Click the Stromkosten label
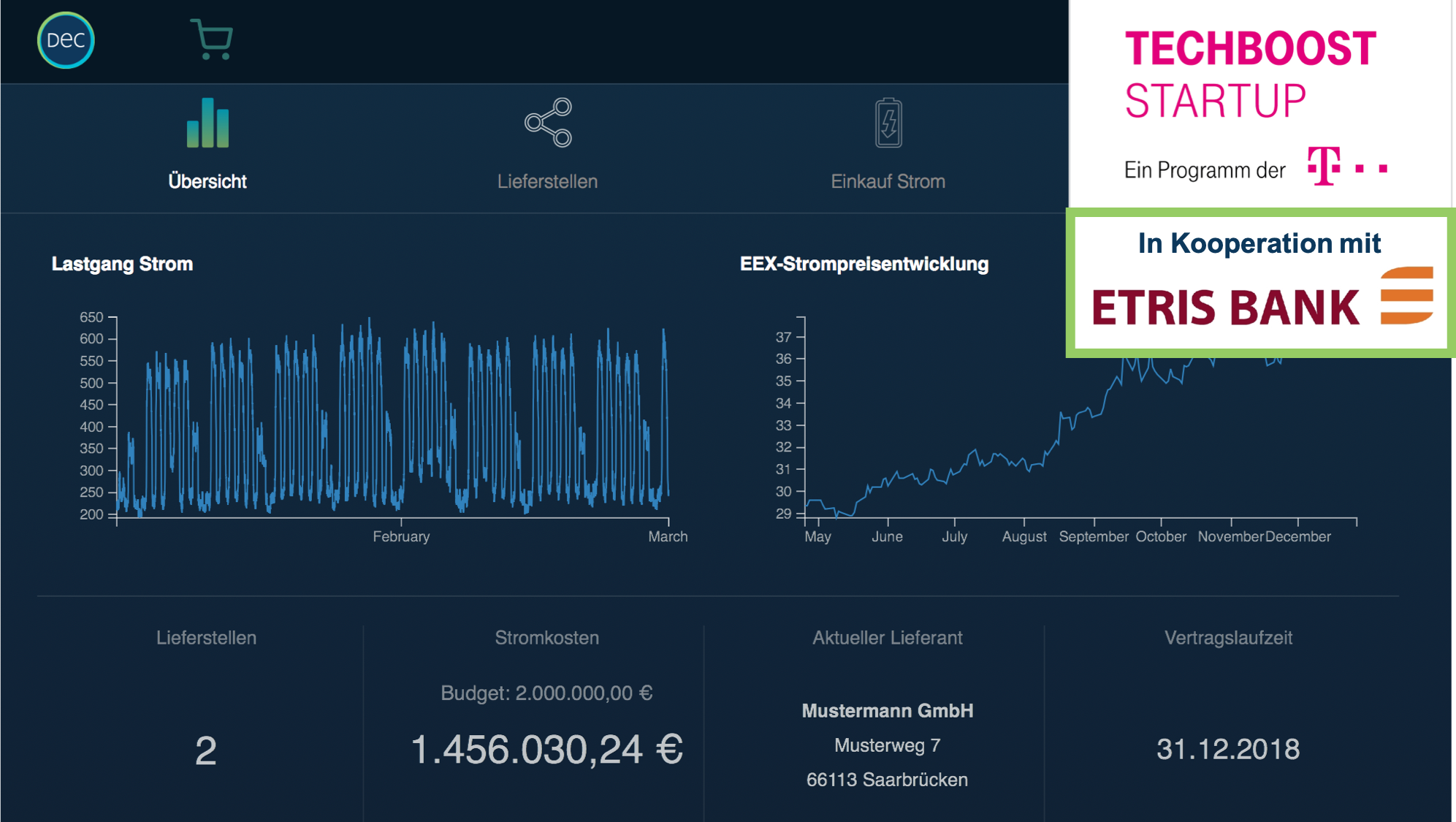Viewport: 1456px width, 822px height. (547, 638)
